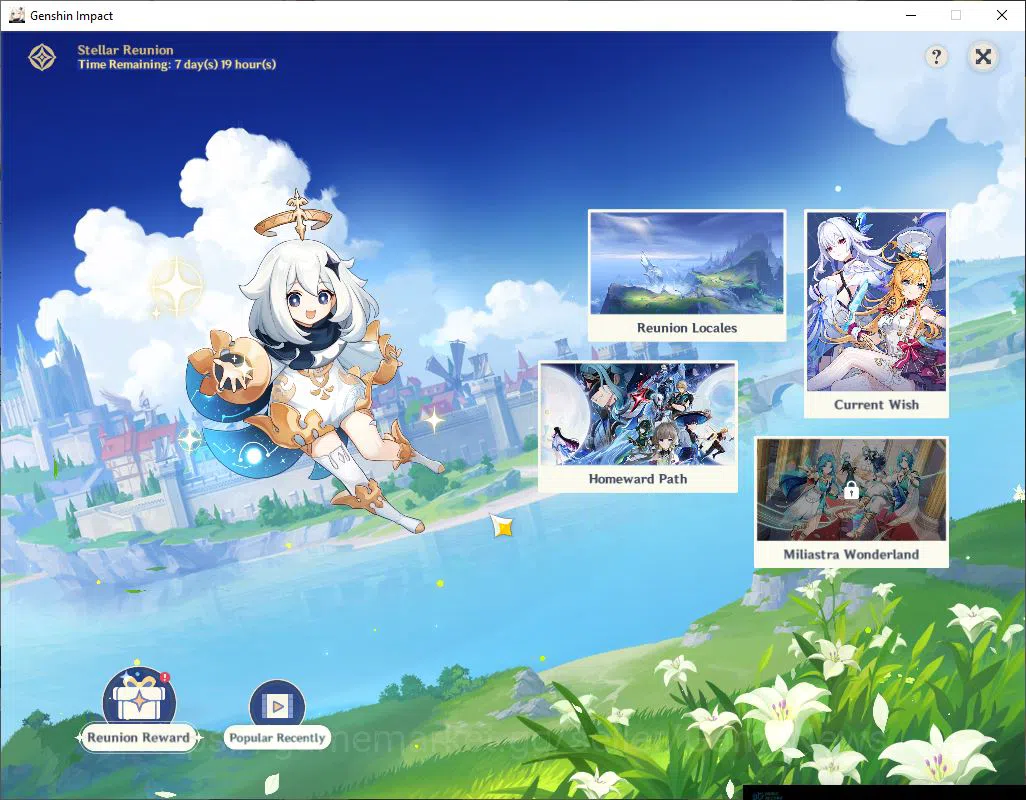The image size is (1026, 800).
Task: Click the lock icon on Miliastra Wonderland
Action: click(x=851, y=489)
